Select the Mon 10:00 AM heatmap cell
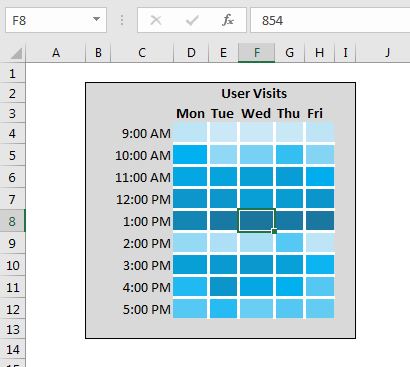Viewport: 410px width, 367px height. 190,155
